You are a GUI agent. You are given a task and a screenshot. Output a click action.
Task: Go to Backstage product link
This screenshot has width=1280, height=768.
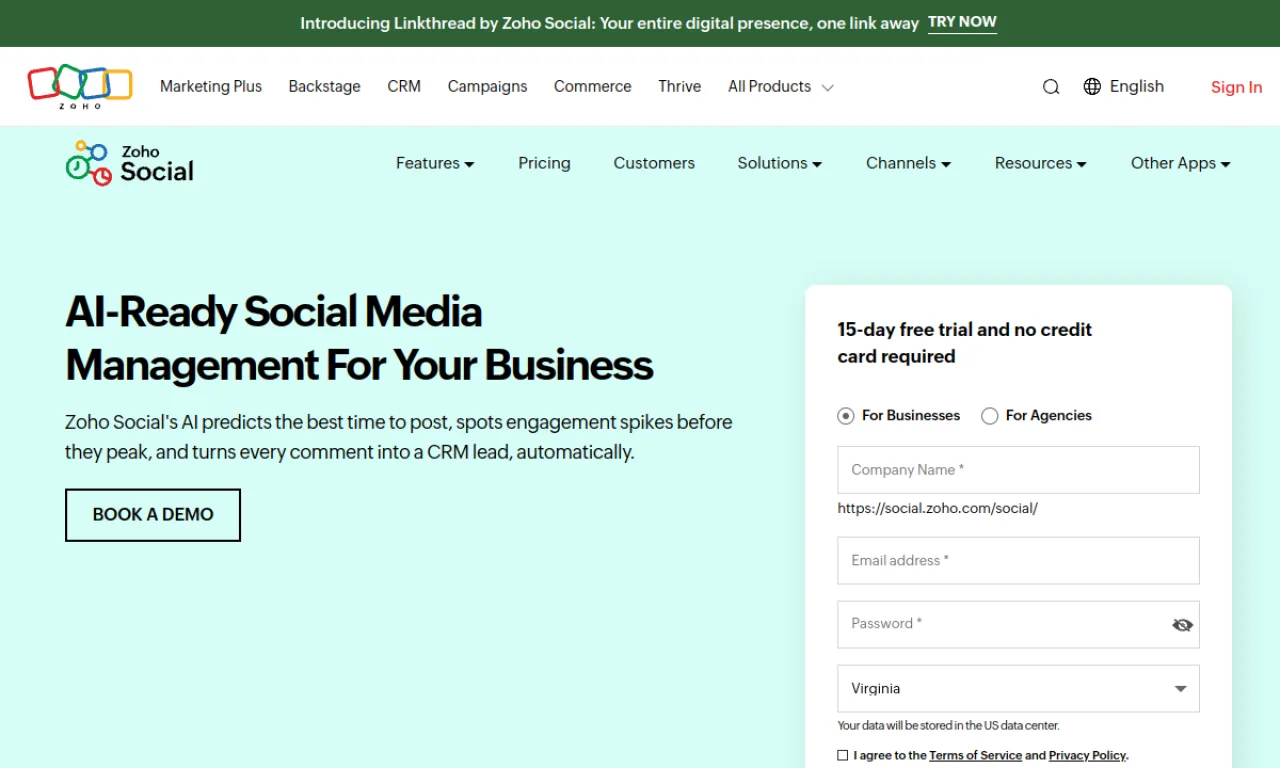[325, 87]
